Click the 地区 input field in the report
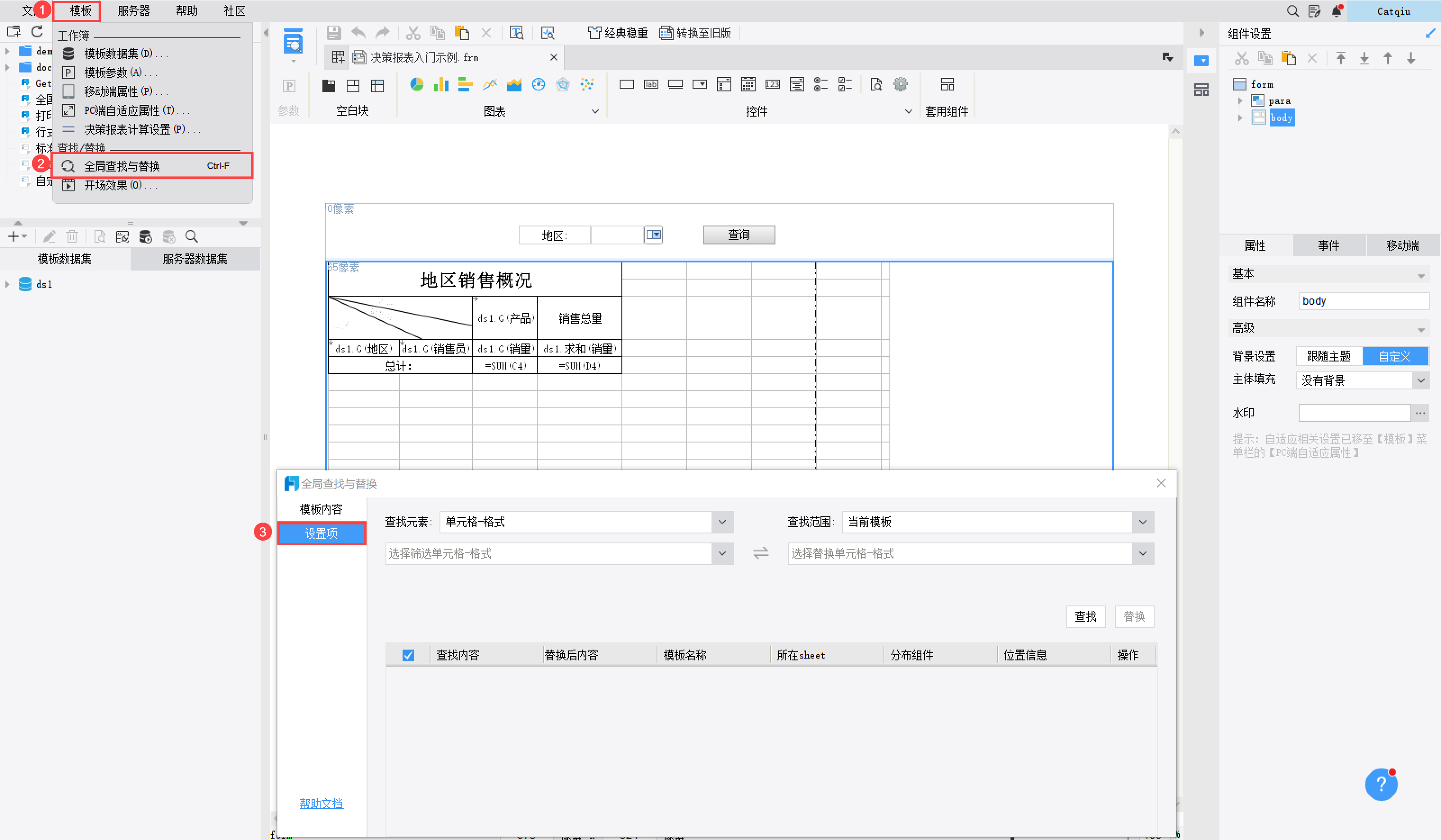Viewport: 1441px width, 840px height. (x=616, y=235)
